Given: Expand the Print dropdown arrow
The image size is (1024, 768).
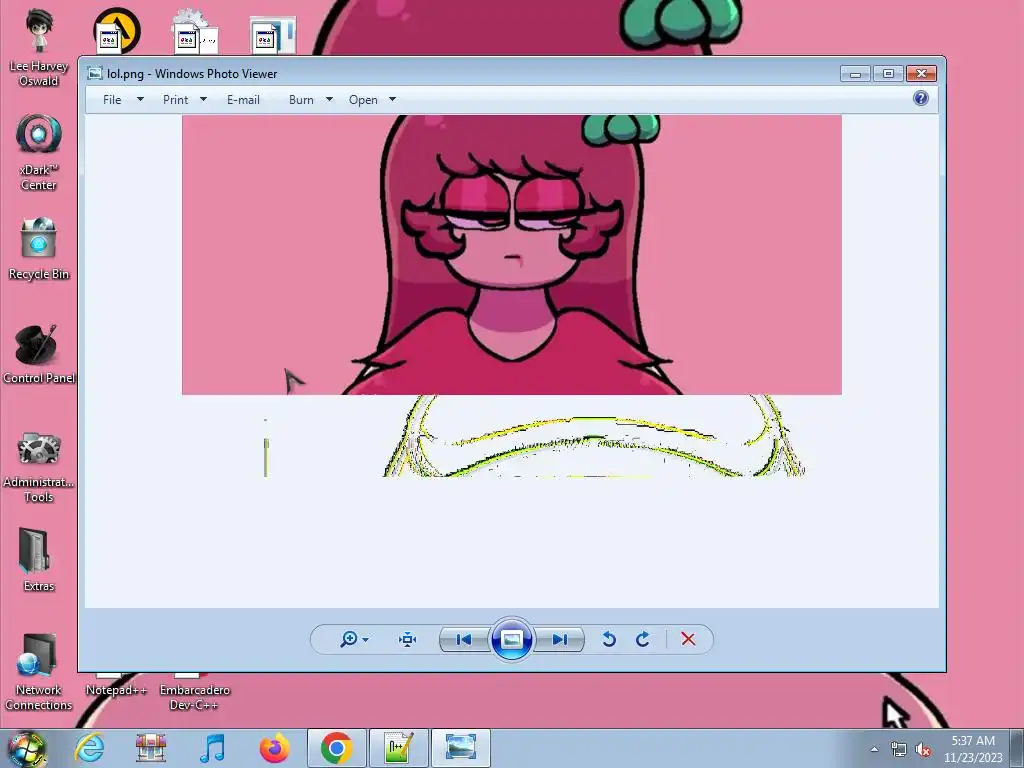Looking at the screenshot, I should click(x=203, y=99).
